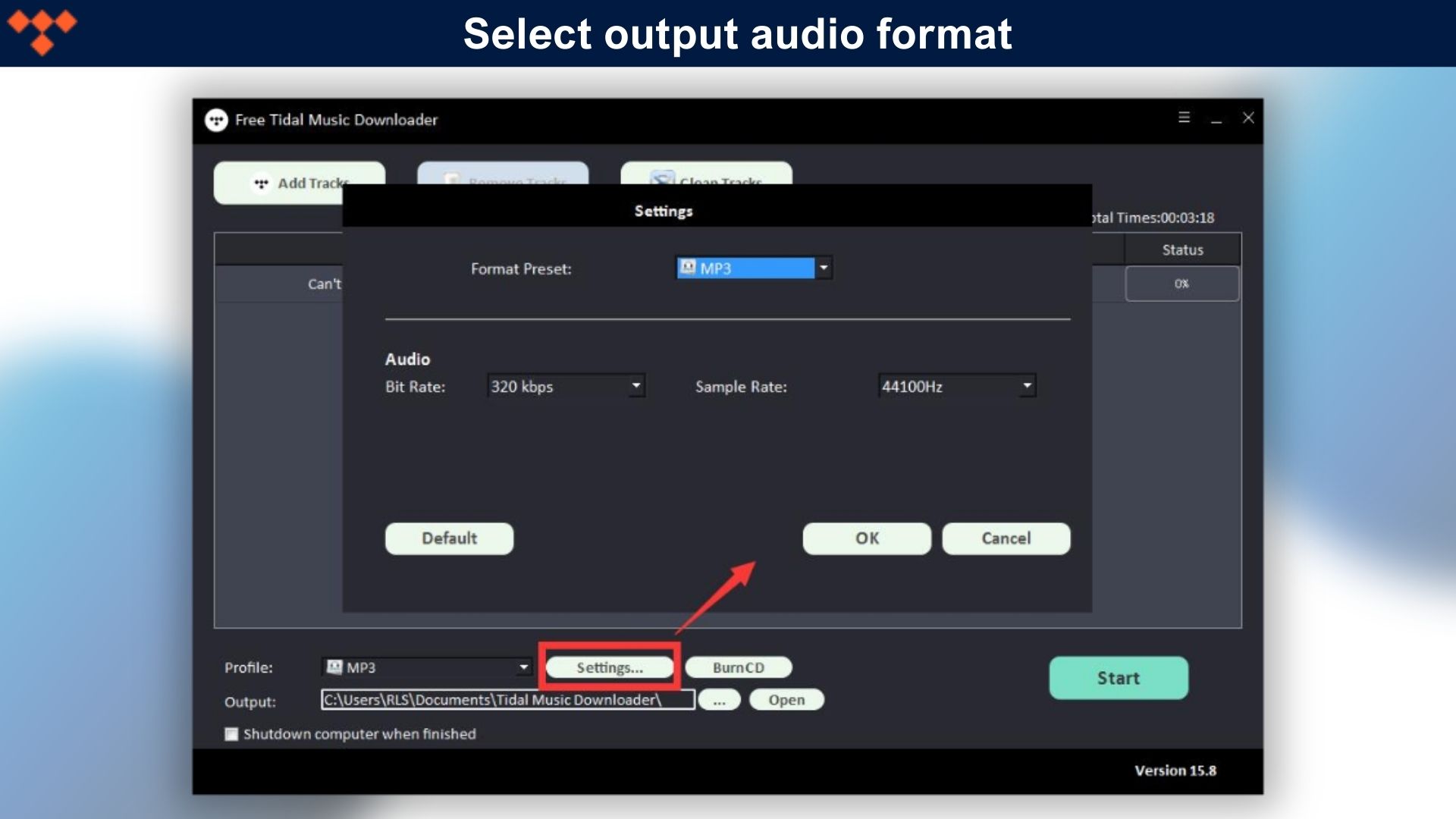Click the output path text field
Image resolution: width=1456 pixels, height=819 pixels.
tap(507, 700)
